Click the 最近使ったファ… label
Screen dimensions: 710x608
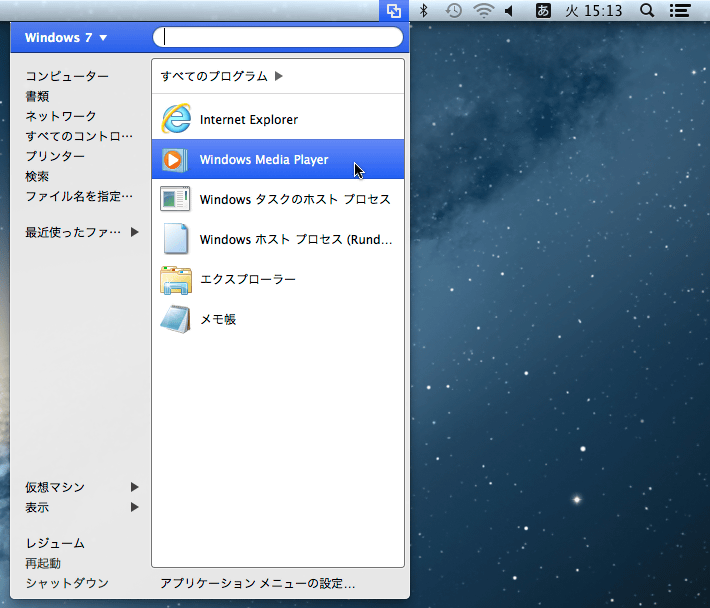click(x=73, y=232)
